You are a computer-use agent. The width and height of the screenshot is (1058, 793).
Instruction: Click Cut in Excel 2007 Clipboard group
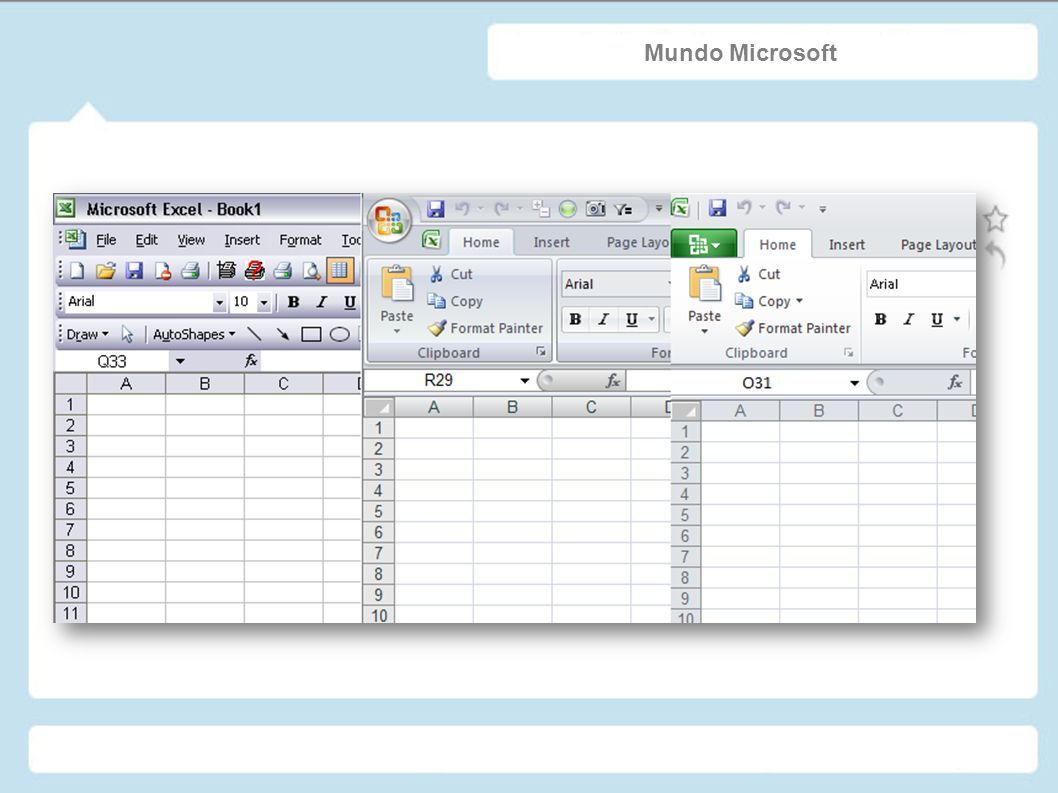click(x=451, y=274)
